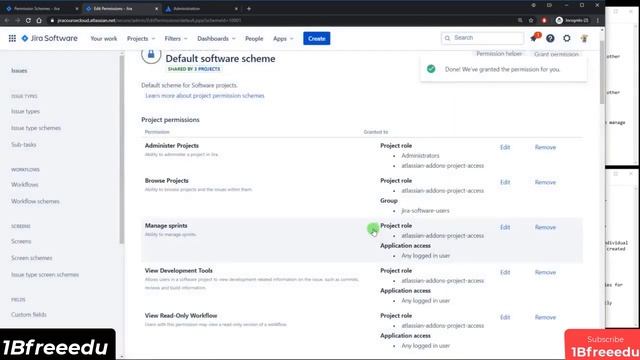Open the user profile avatar

584,38
